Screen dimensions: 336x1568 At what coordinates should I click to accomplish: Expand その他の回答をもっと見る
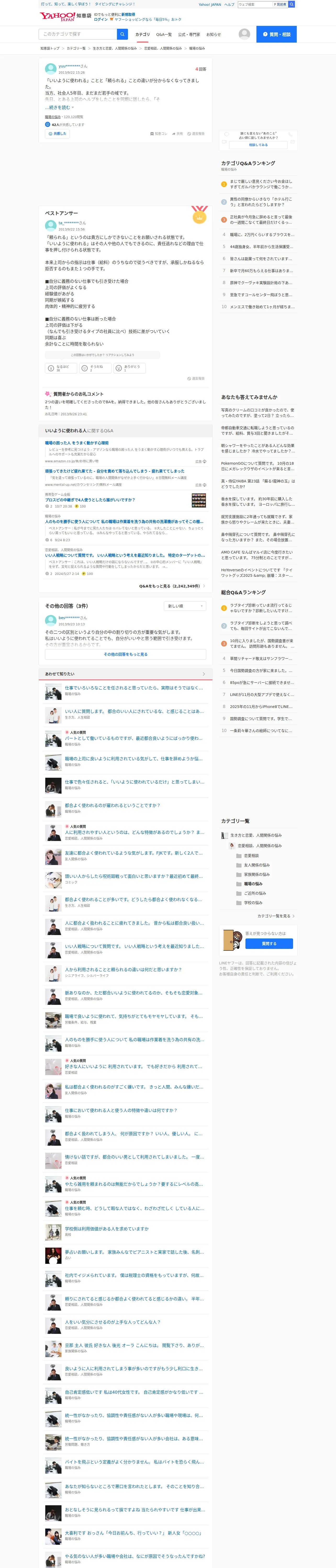[x=126, y=654]
